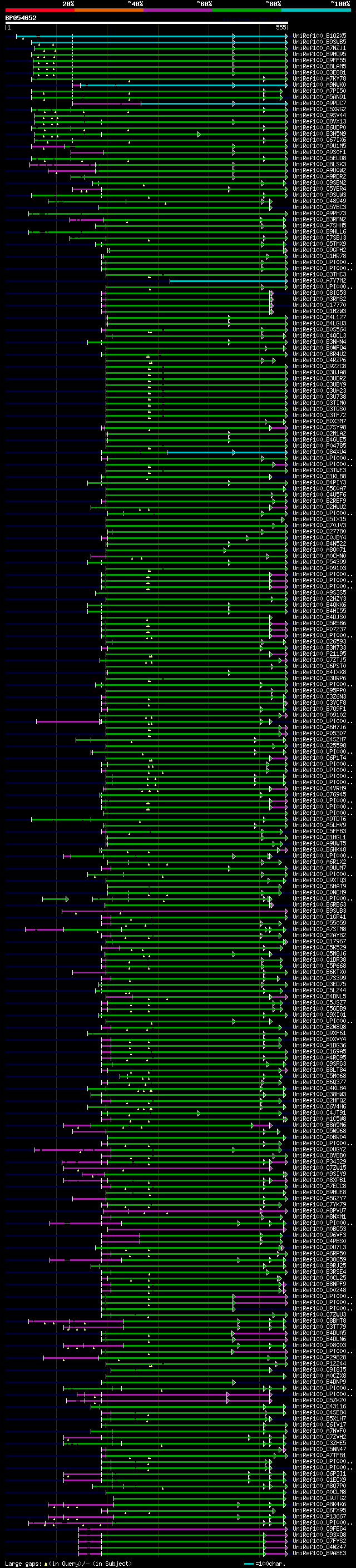Click on UniRef100_P09103 identifier
356x1568 pixels.
point(319,568)
